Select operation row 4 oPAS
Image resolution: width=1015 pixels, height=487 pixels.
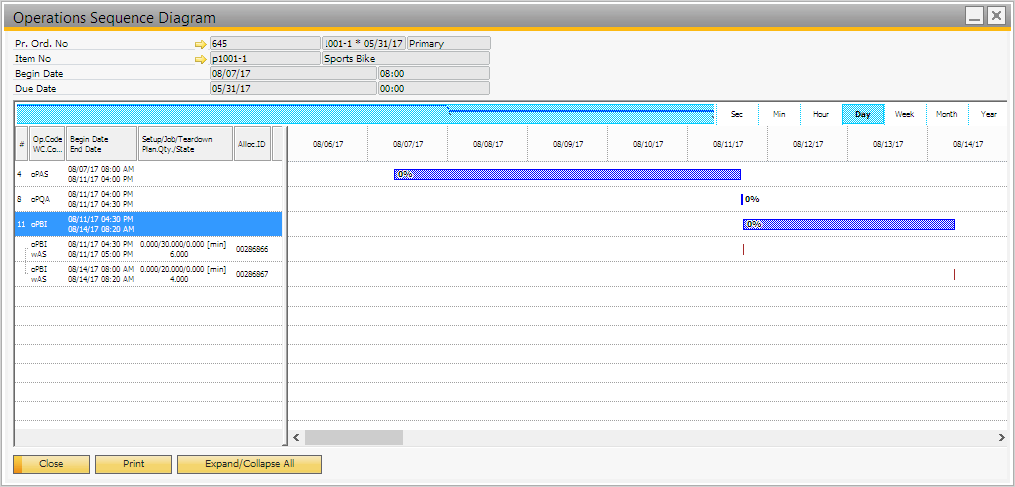coord(148,174)
